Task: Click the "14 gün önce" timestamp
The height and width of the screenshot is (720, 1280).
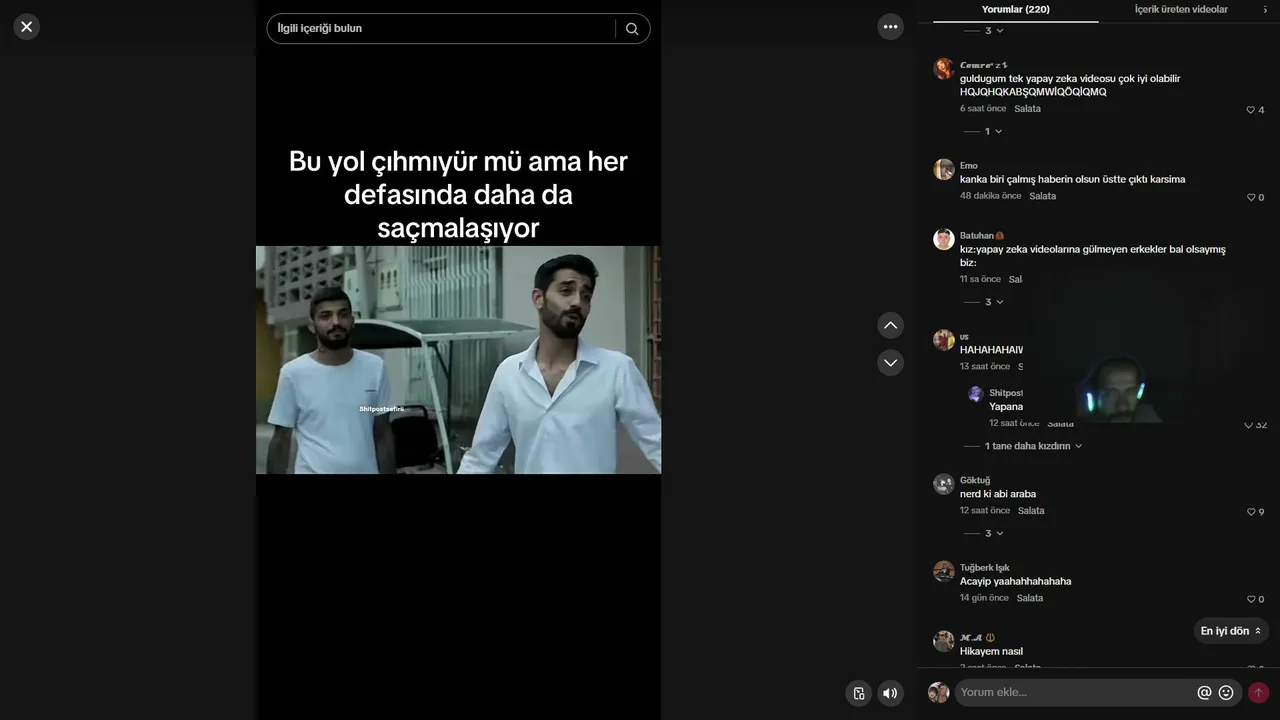Action: (984, 598)
